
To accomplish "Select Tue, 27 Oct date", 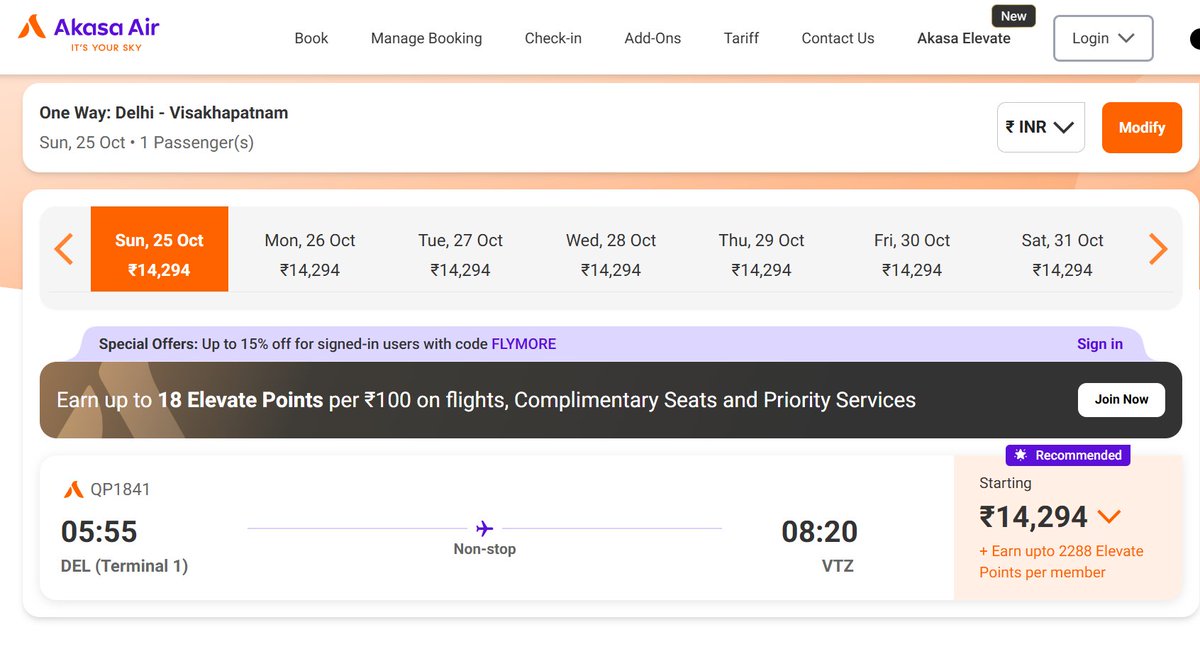I will [x=460, y=254].
